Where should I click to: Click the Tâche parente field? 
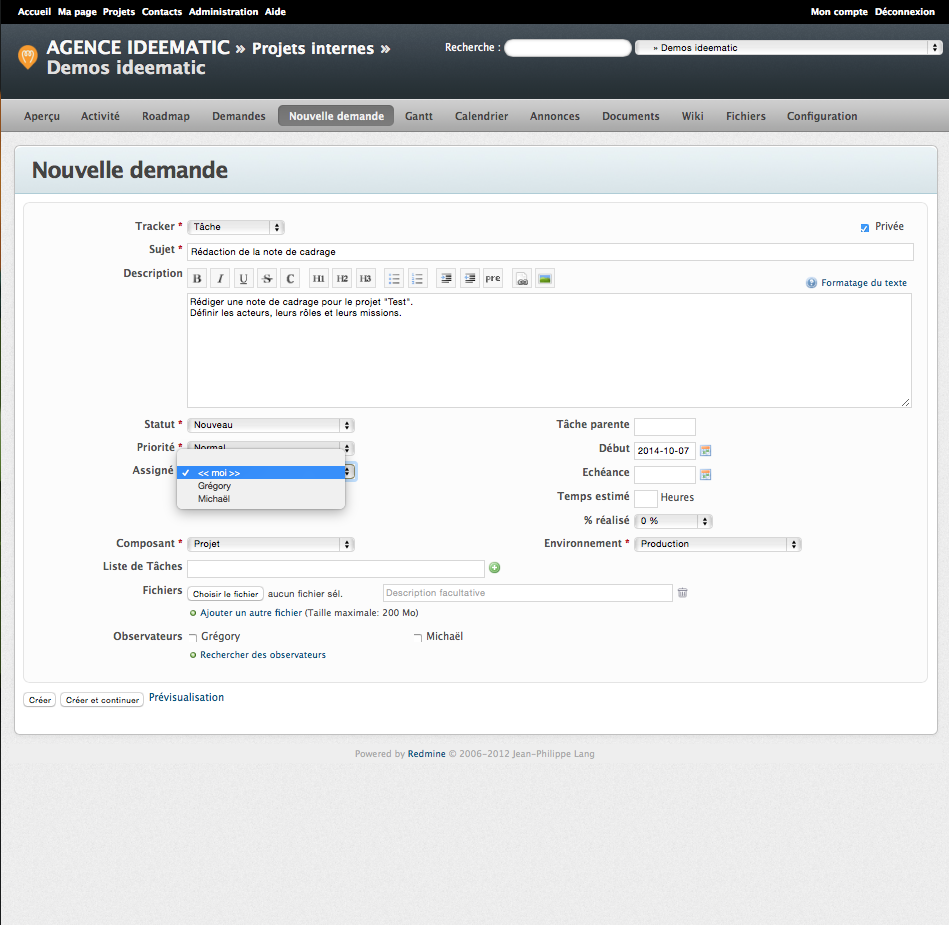click(665, 427)
